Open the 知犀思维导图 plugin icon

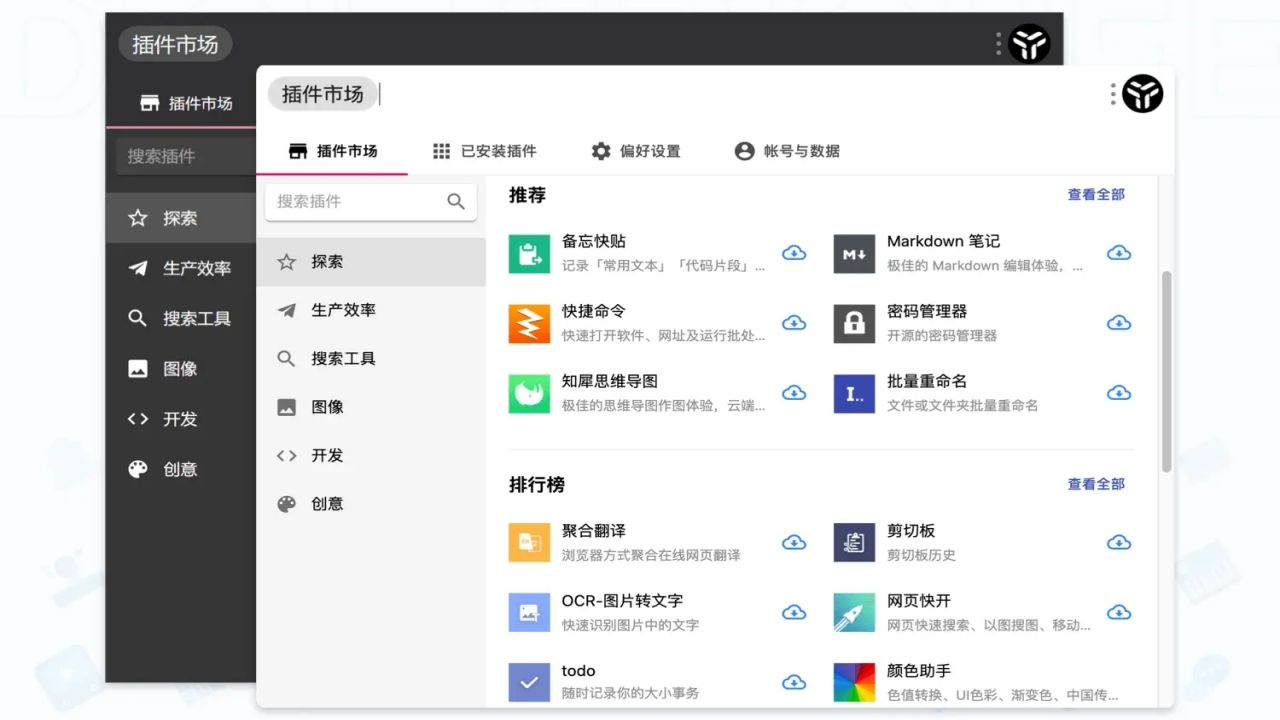(x=529, y=393)
